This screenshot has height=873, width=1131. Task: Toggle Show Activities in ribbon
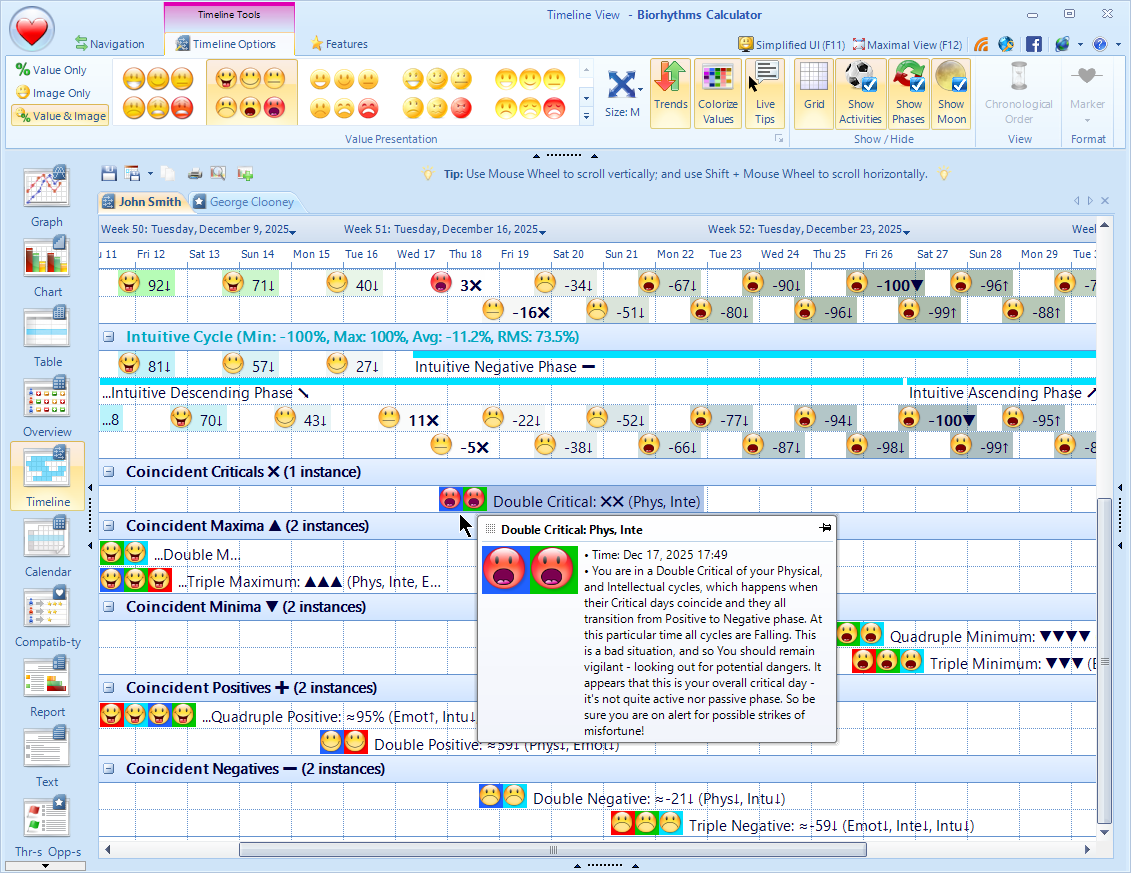coord(860,92)
